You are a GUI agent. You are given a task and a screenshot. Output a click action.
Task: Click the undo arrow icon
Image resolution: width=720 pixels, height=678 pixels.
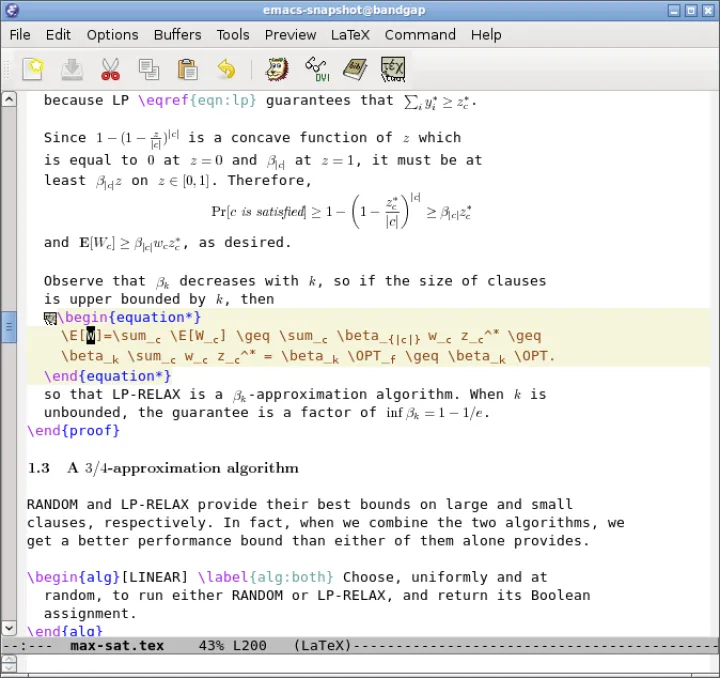coord(226,69)
